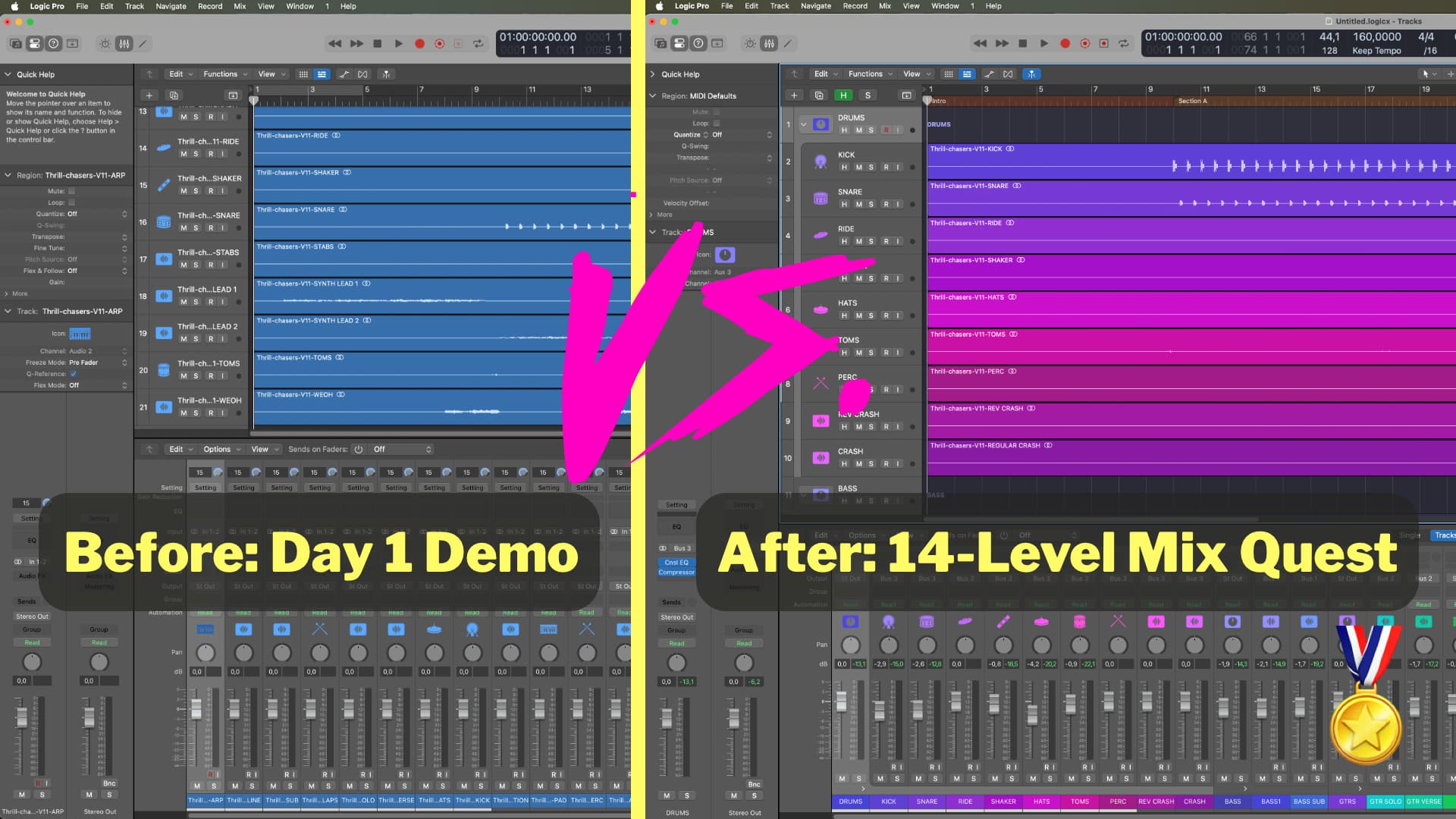Open Mixer button in right control bar
This screenshot has width=1456, height=819.
769,44
